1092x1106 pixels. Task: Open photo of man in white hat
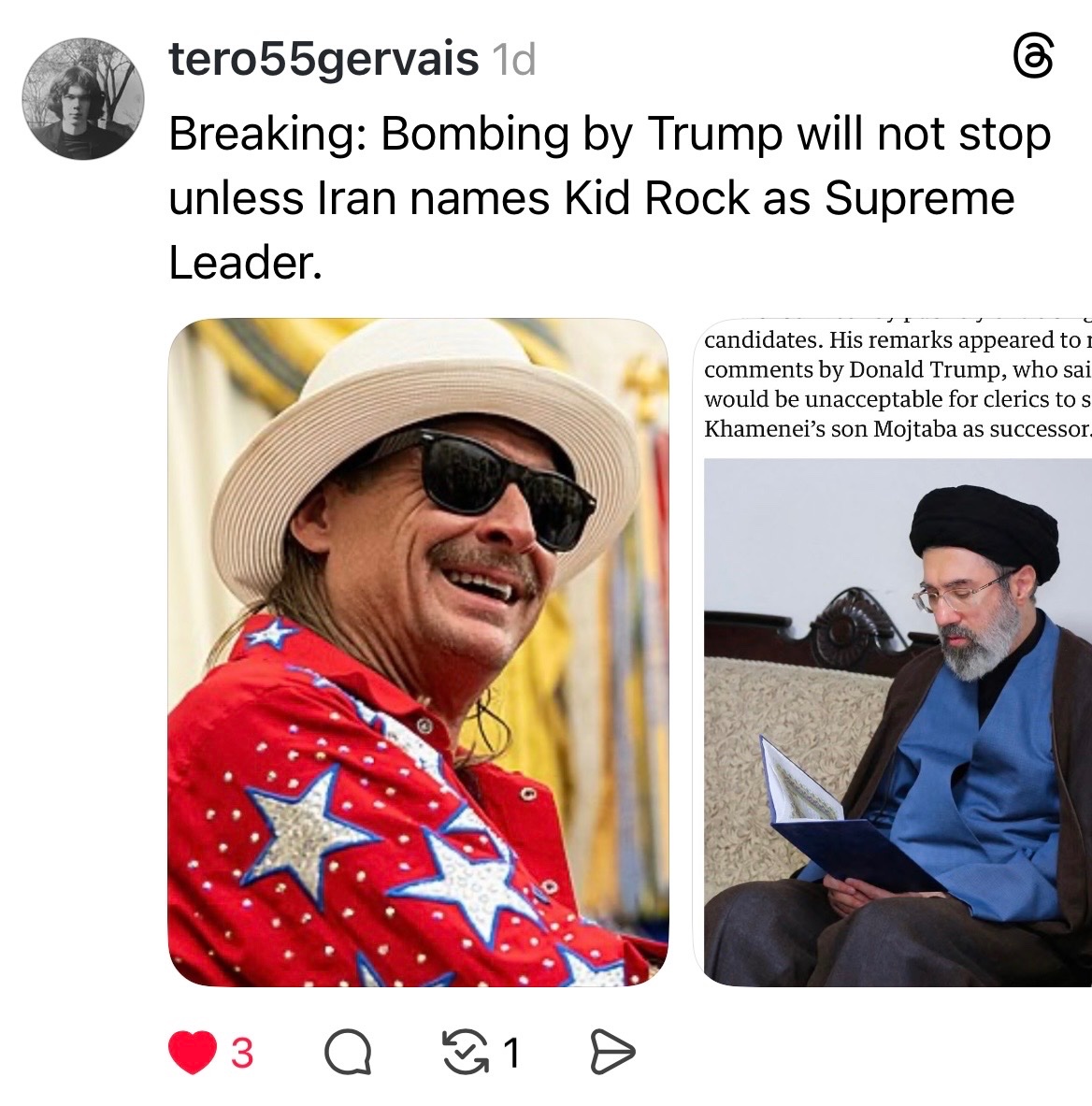coord(418,653)
